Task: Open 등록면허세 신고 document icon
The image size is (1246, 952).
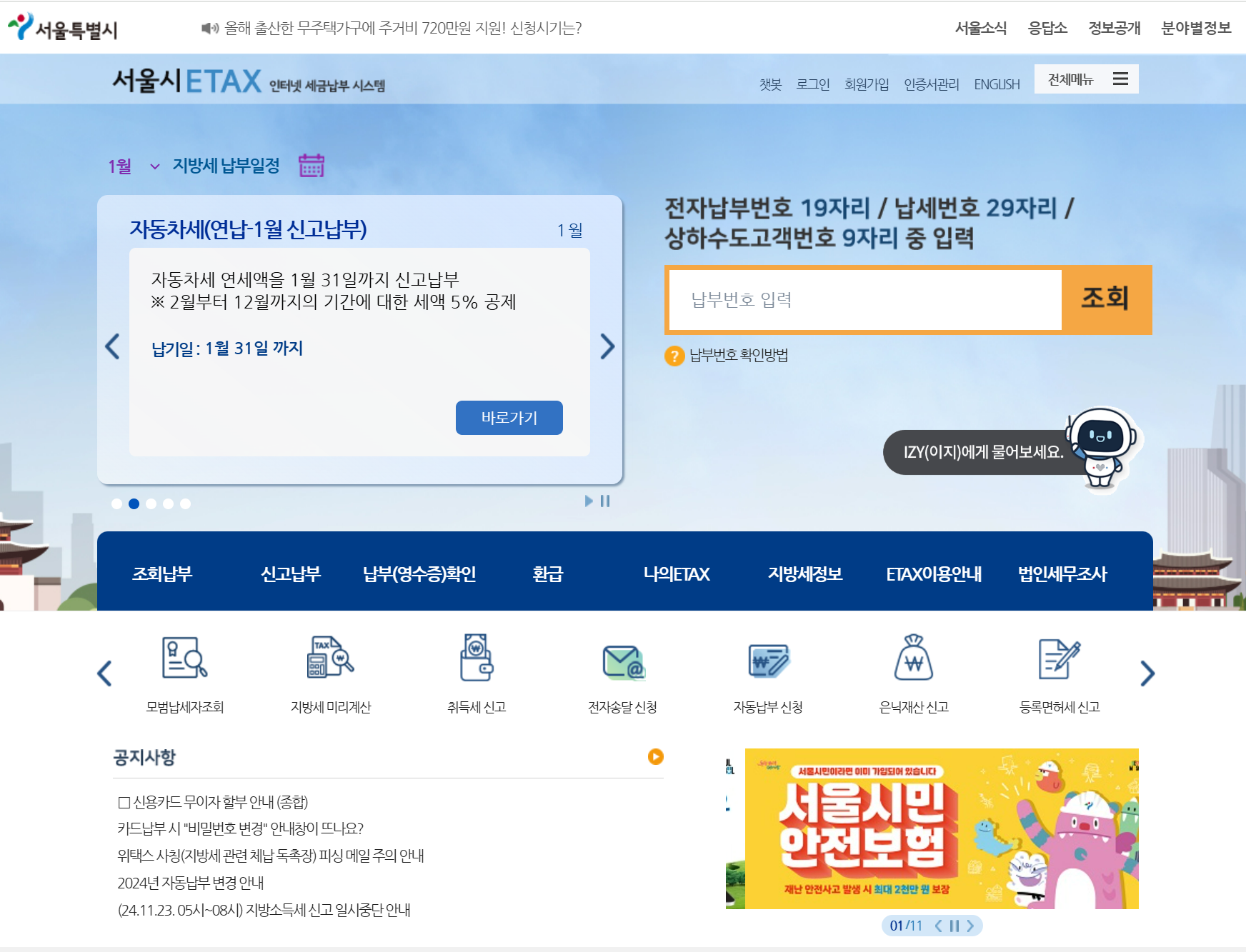Action: coord(1060,658)
